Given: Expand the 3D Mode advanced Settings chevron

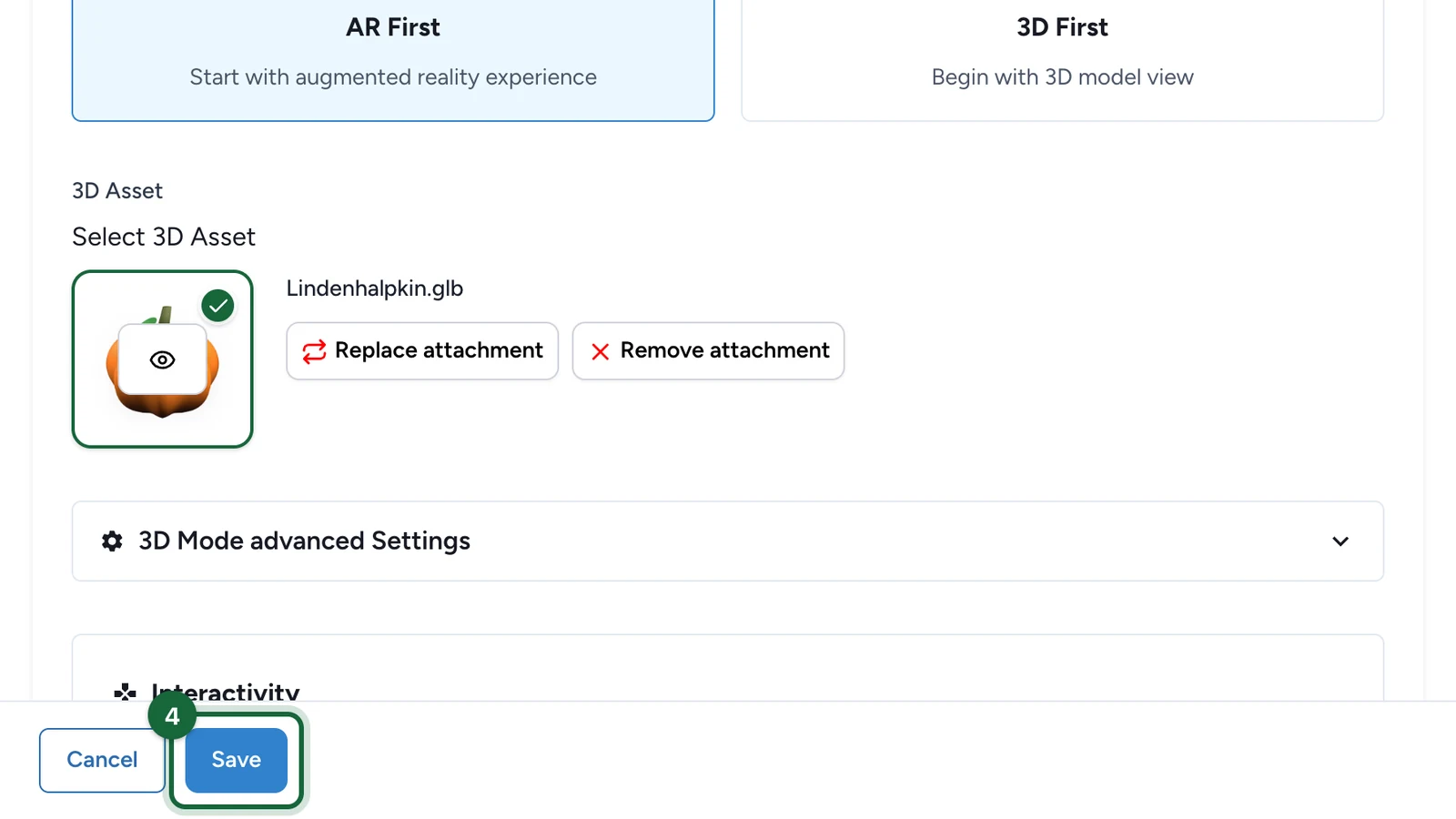Looking at the screenshot, I should (x=1340, y=541).
